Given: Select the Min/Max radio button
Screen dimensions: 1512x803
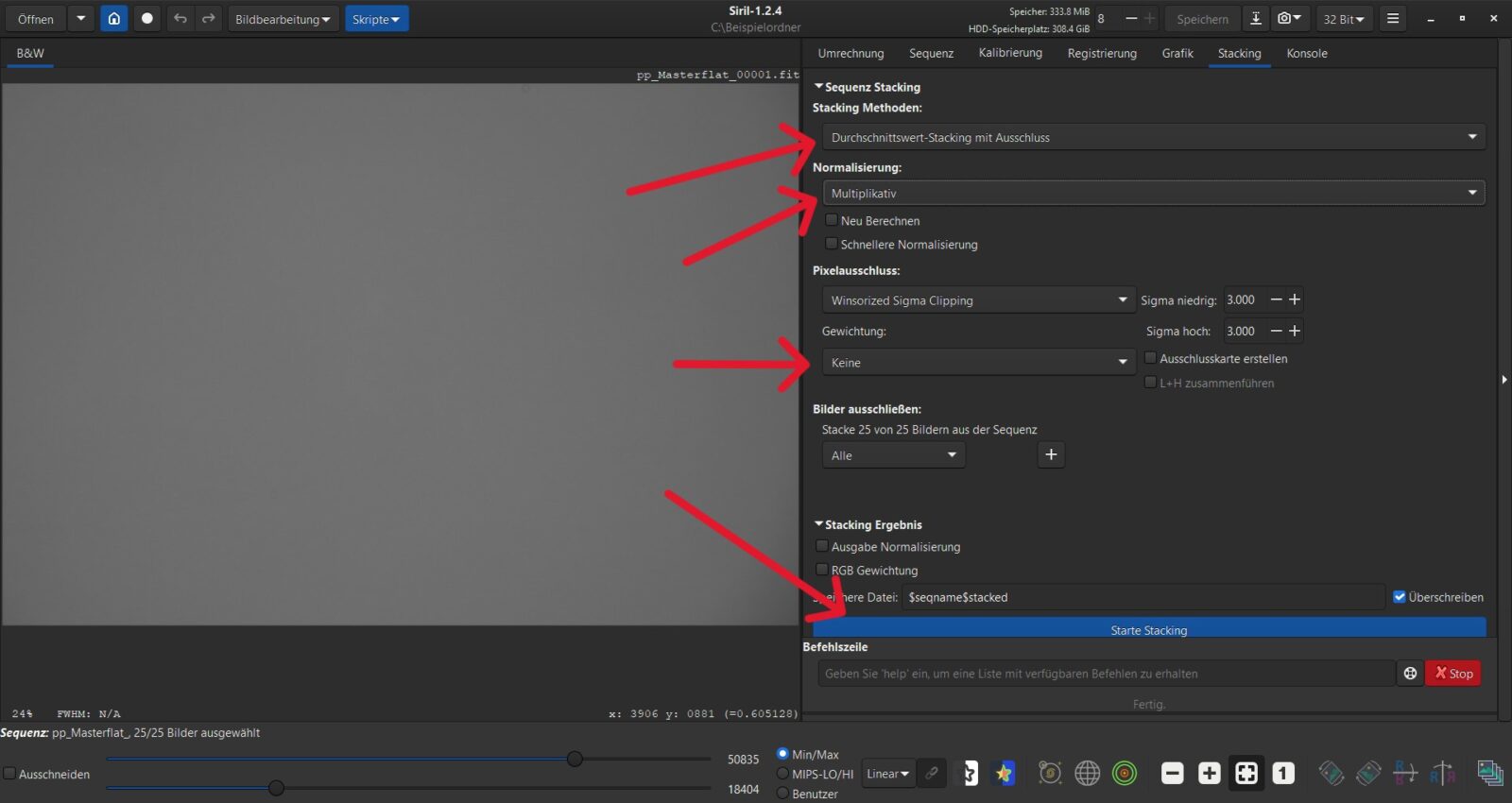Looking at the screenshot, I should coord(782,754).
